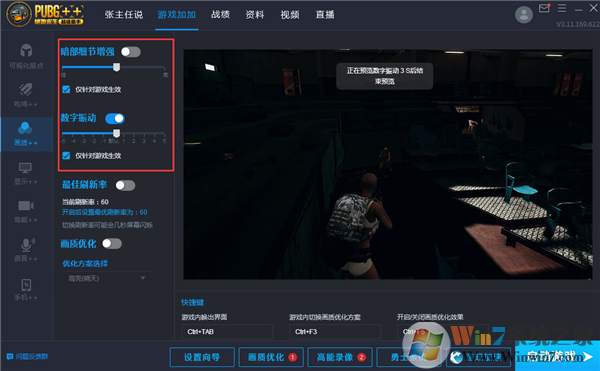The height and width of the screenshot is (371, 600).
Task: Switch to the 张主任说 tab
Action: [124, 15]
